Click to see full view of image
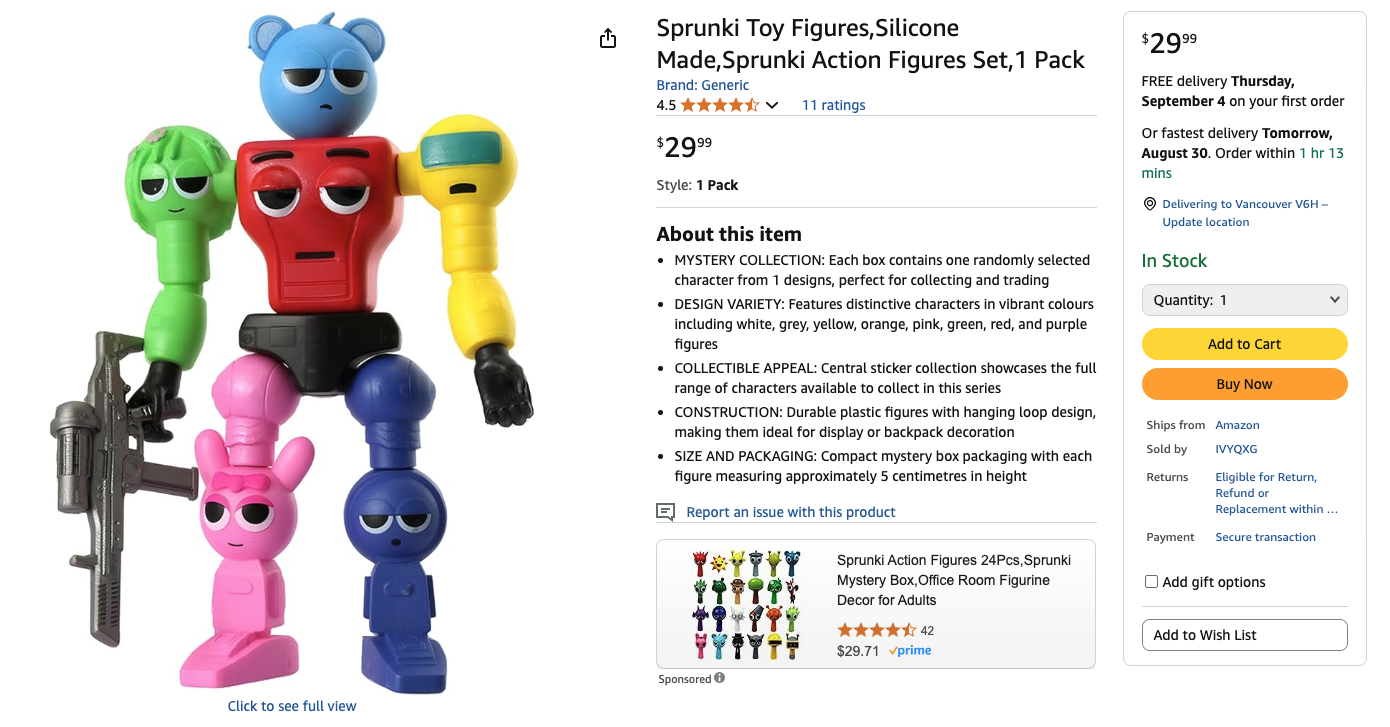Screen dimensions: 1390x727 coord(292,706)
